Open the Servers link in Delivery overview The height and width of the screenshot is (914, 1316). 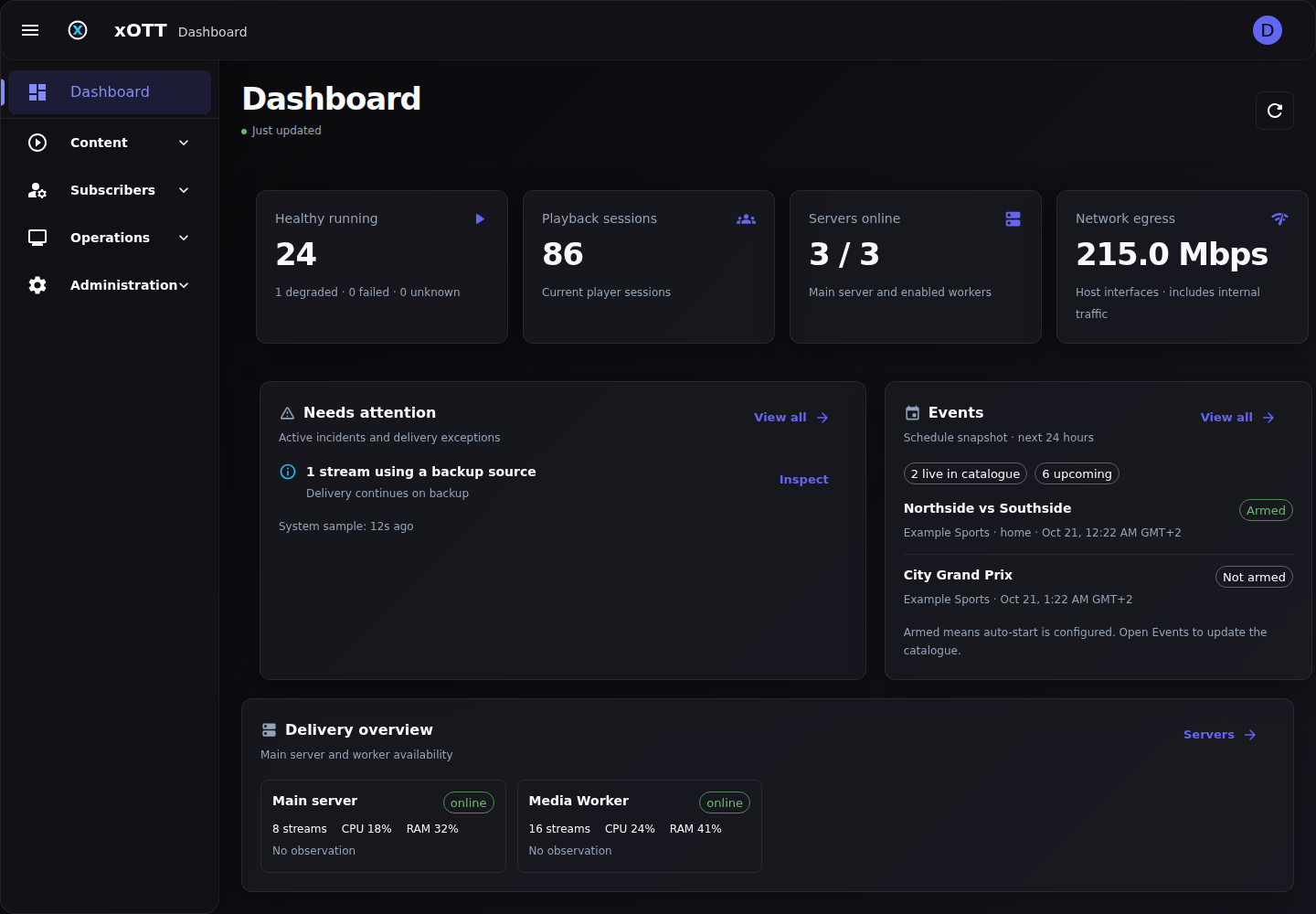[x=1220, y=735]
